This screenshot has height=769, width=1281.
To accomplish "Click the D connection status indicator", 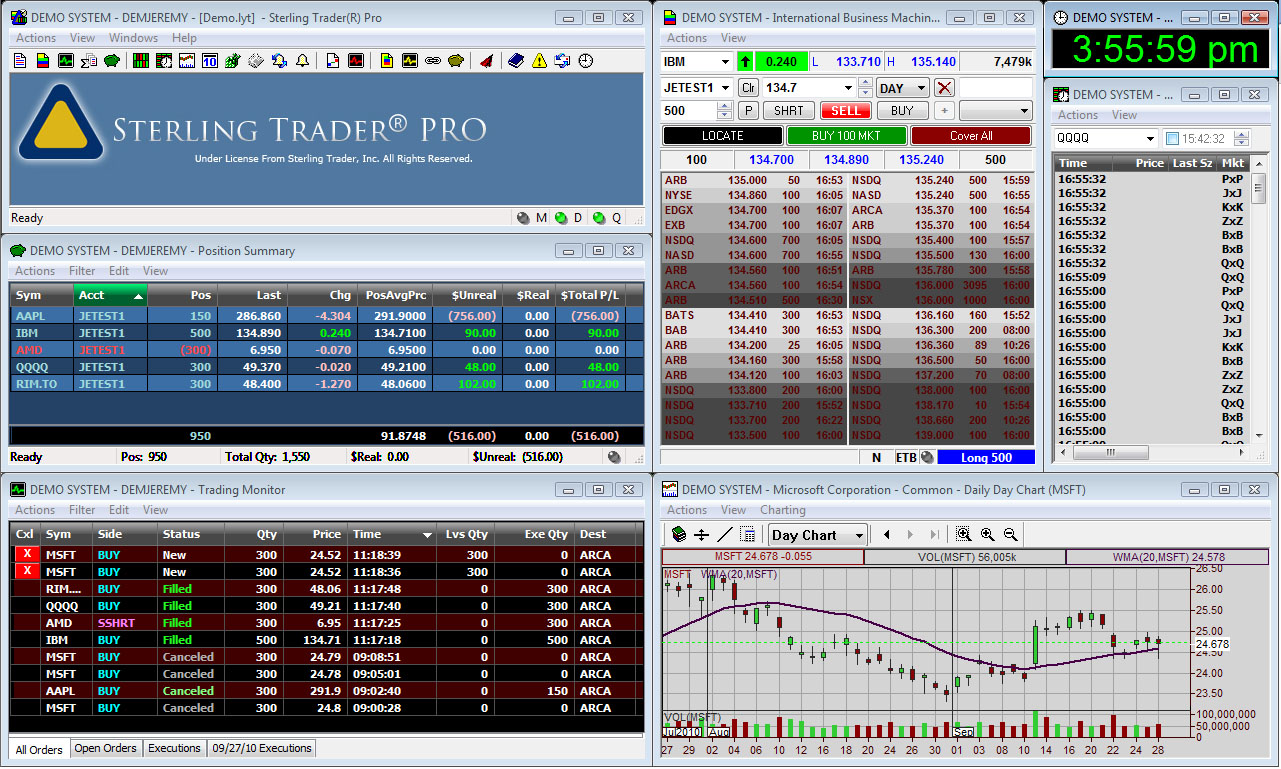I will tap(562, 218).
